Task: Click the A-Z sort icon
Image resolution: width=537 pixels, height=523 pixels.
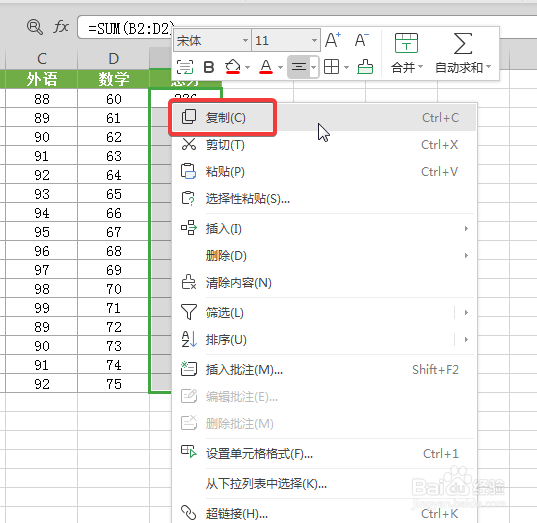Action: click(189, 339)
